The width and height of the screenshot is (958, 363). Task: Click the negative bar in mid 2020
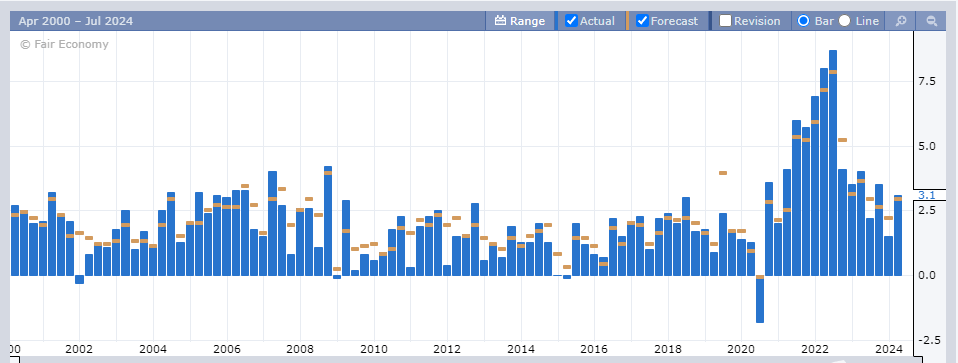[760, 299]
